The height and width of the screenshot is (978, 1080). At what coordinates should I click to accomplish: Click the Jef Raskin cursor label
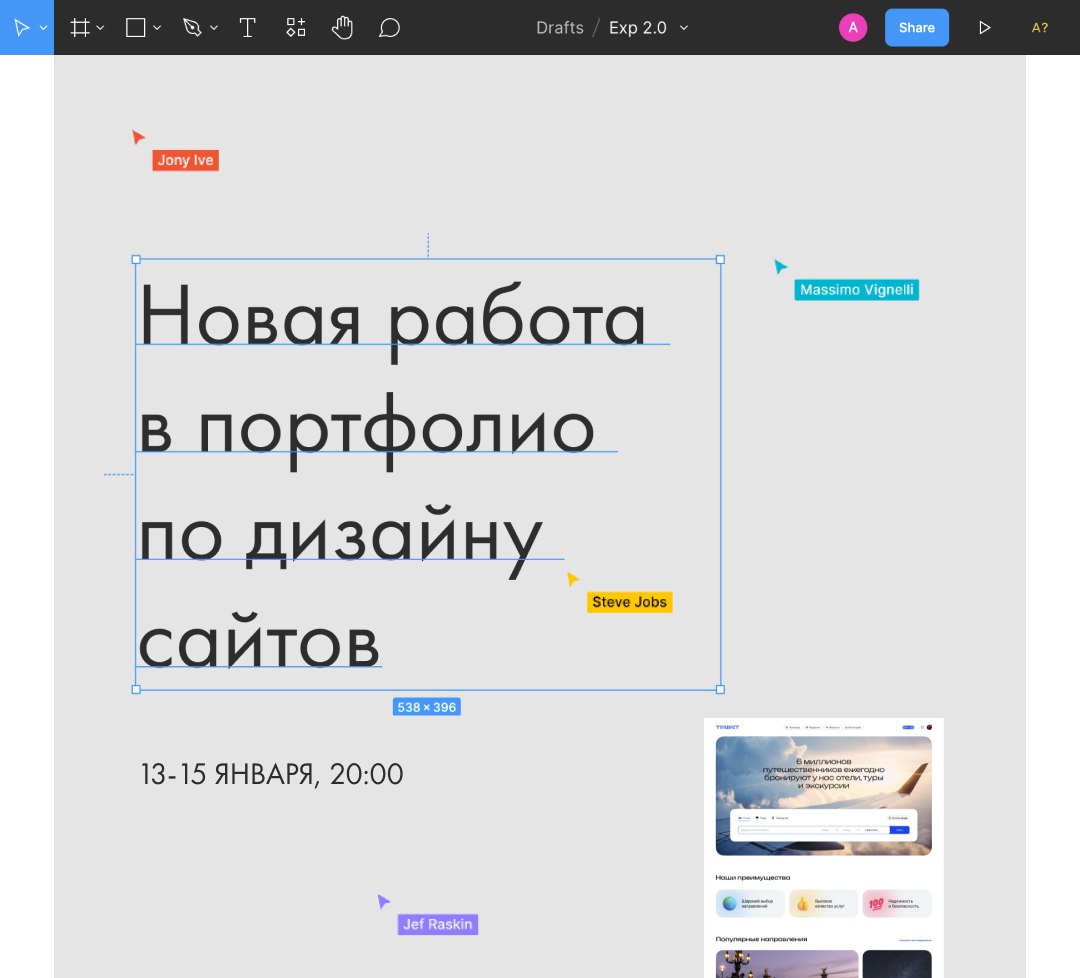pos(437,924)
